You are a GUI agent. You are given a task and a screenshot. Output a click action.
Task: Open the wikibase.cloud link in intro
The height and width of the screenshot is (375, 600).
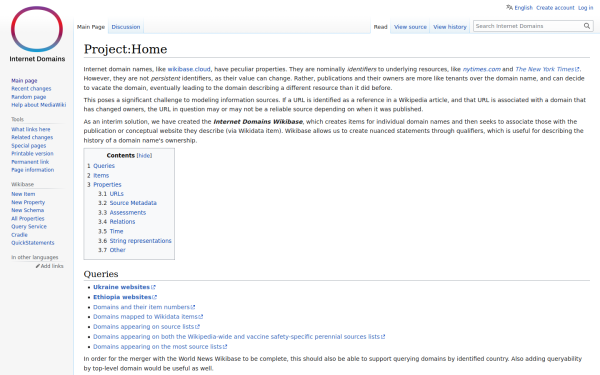coord(189,69)
